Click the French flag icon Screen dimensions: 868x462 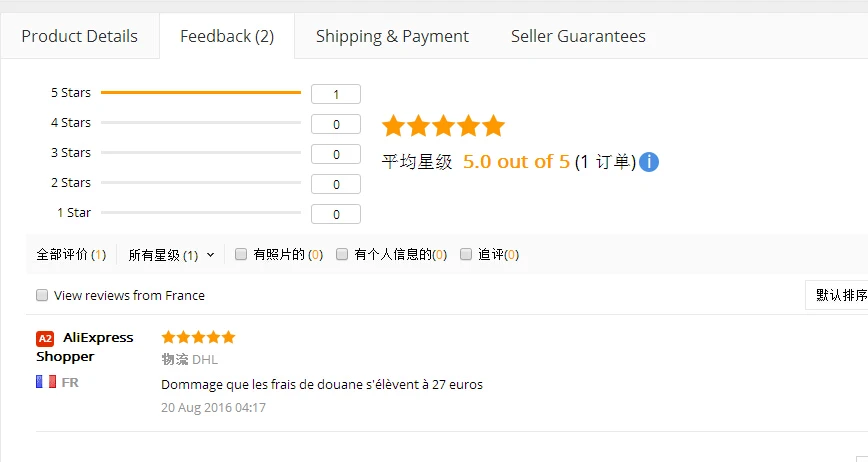(x=46, y=382)
